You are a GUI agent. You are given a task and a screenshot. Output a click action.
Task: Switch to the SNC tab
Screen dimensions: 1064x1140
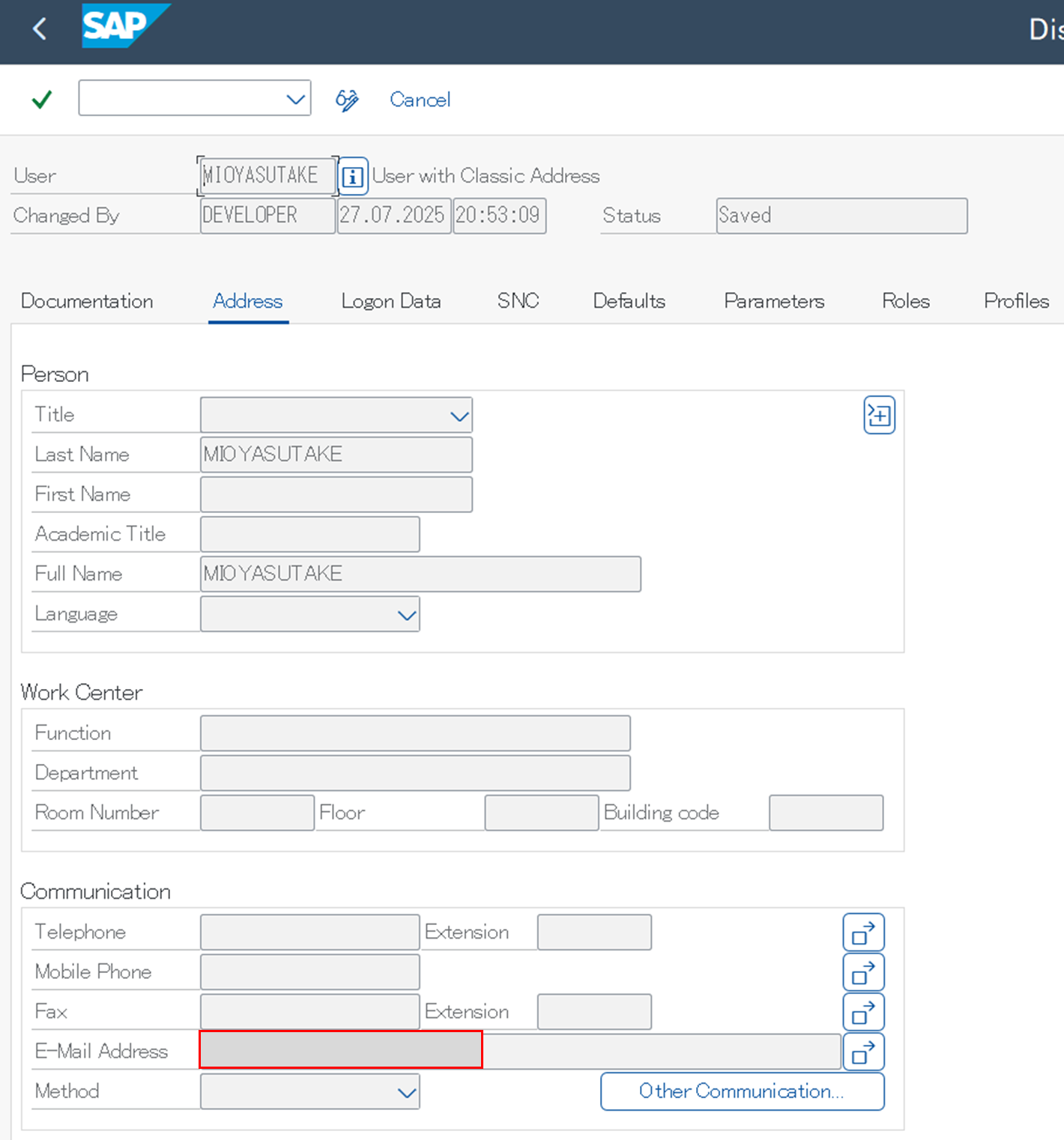(519, 301)
